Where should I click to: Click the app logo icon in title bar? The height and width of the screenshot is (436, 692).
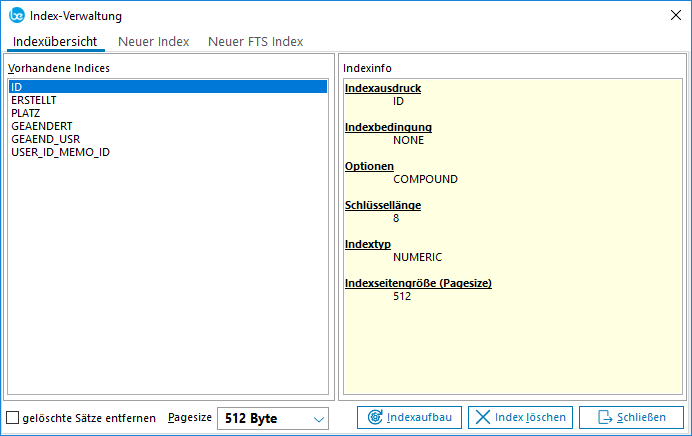coord(14,14)
